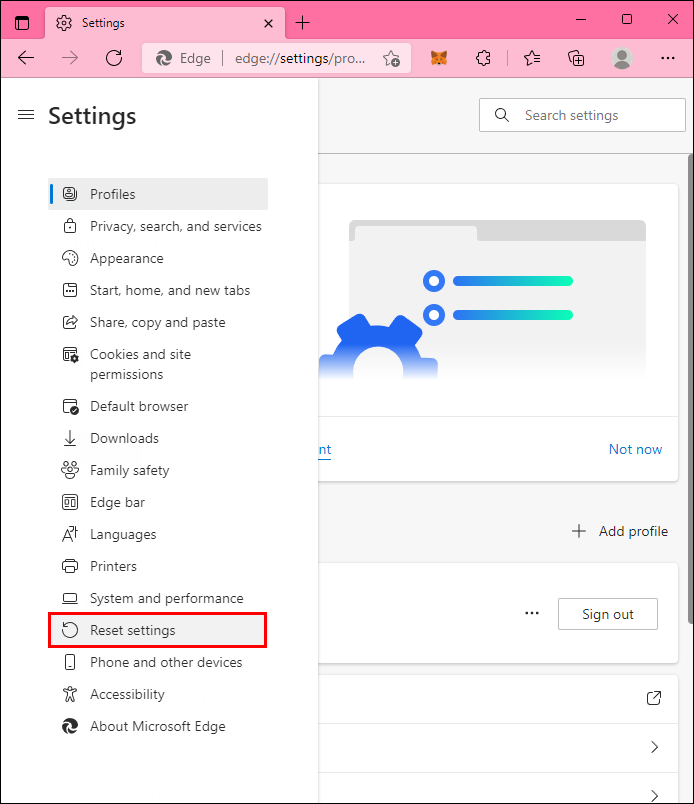This screenshot has height=804, width=694.
Task: Collapse the Settings hamburger menu
Action: point(26,115)
